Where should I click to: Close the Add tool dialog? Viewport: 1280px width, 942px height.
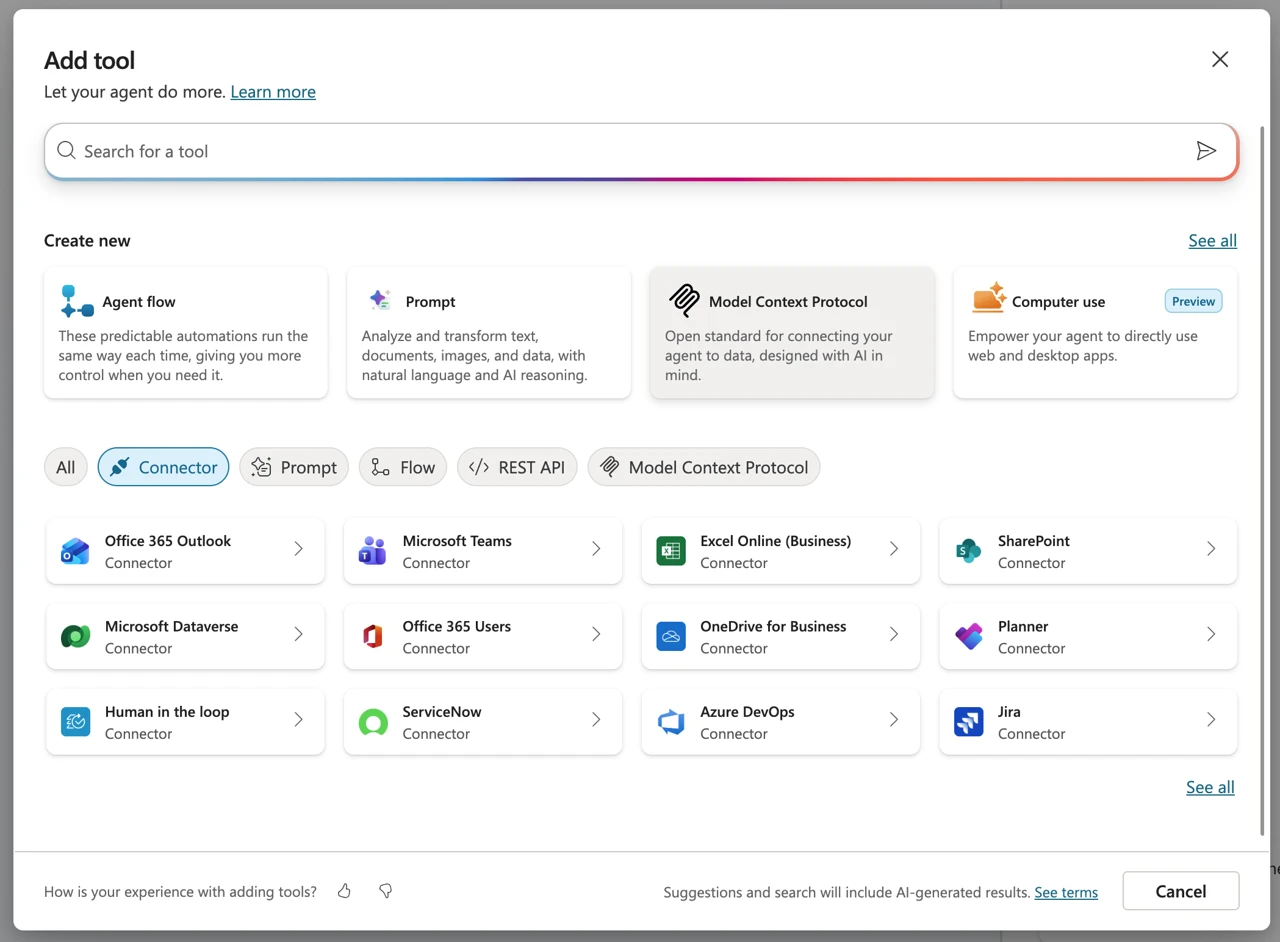[1220, 60]
